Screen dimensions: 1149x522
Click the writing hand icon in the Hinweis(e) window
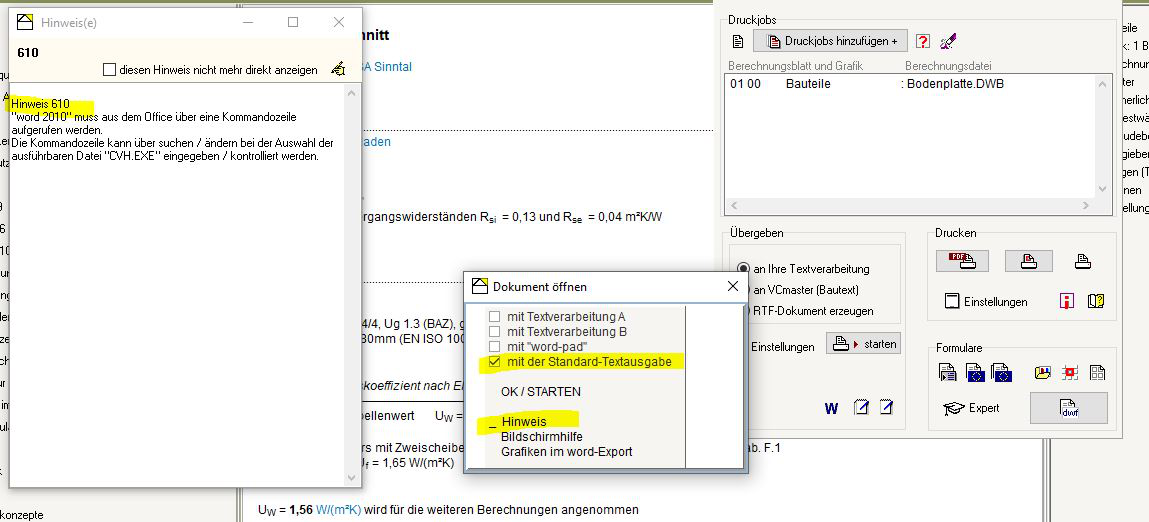(x=338, y=69)
